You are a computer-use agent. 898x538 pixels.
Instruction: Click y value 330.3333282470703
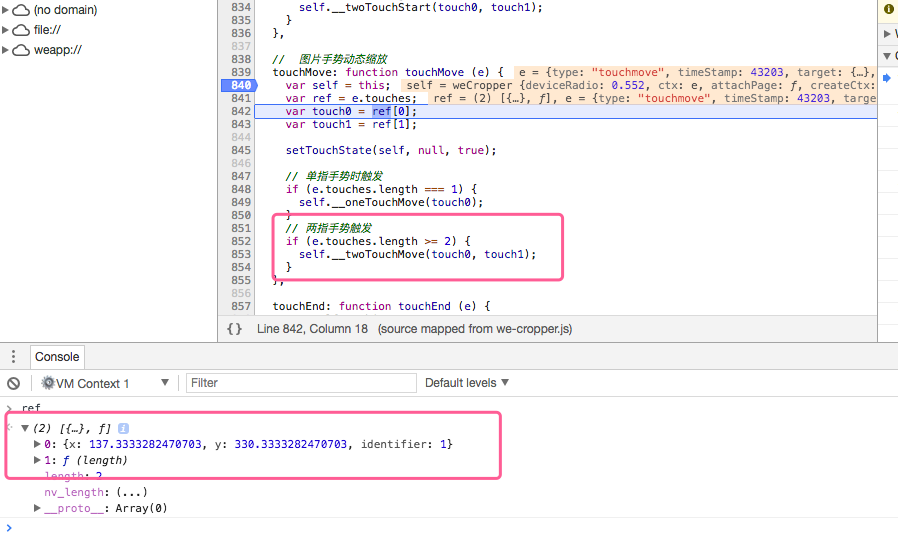pos(291,444)
